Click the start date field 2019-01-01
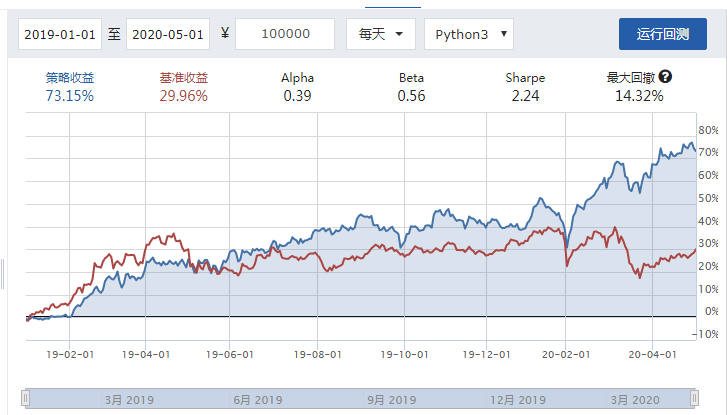This screenshot has height=415, width=727. tap(59, 34)
